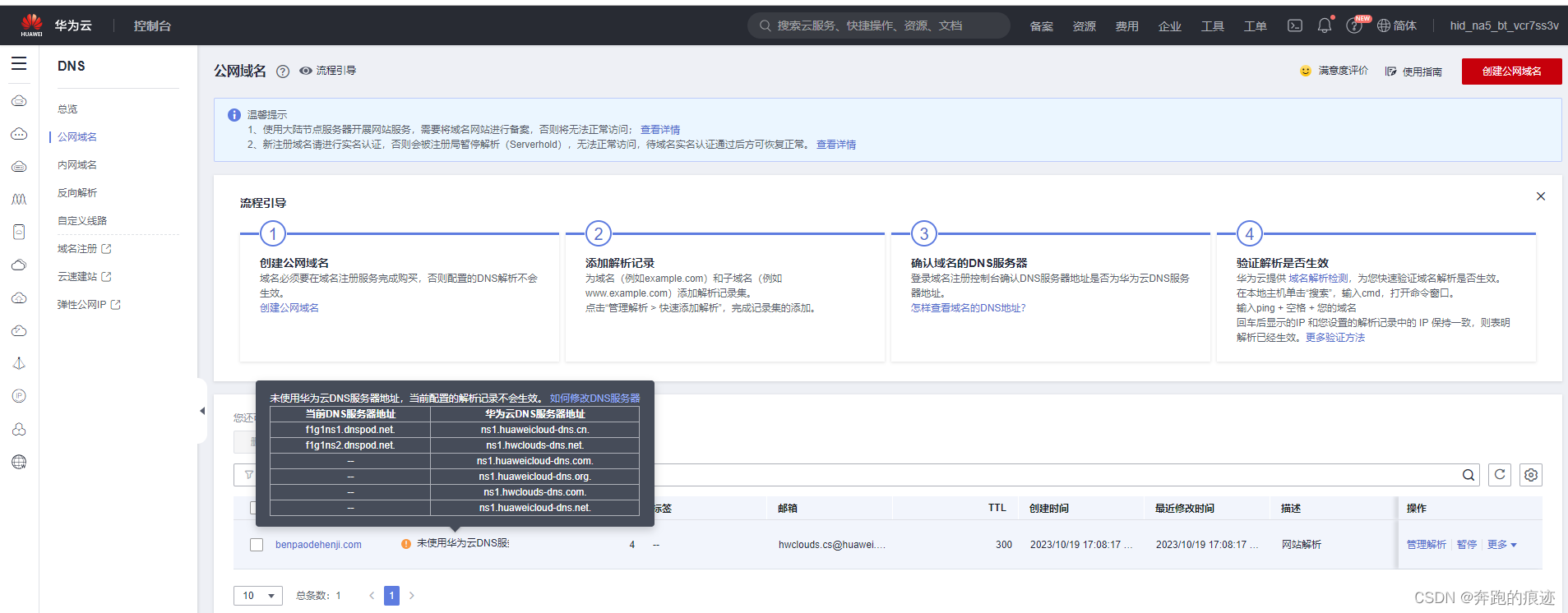
Task: Click 查看详情 on the first 温馨提示 line
Action: pos(660,130)
